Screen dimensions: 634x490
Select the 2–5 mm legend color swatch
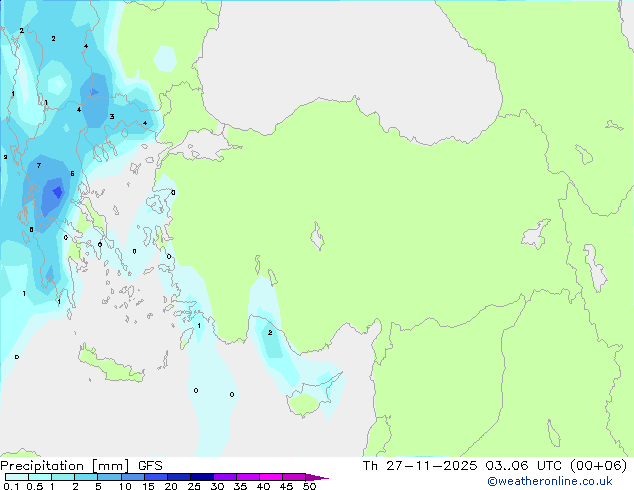coord(86,477)
